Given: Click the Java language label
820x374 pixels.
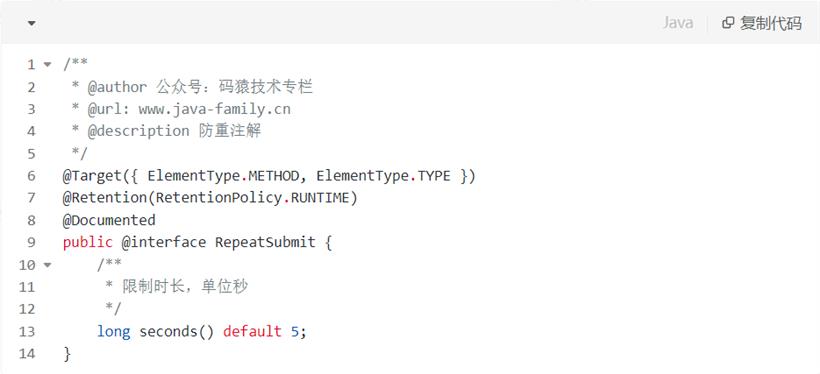Looking at the screenshot, I should pyautogui.click(x=678, y=23).
